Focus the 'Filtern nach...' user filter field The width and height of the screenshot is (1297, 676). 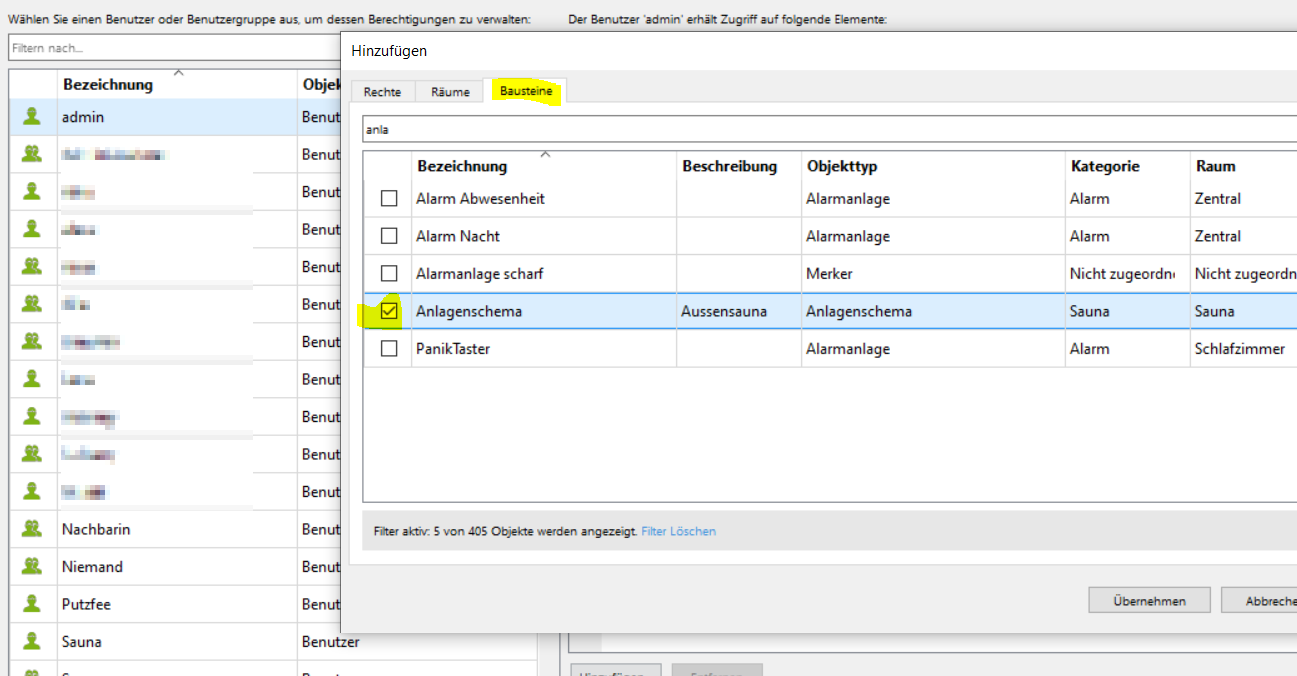(170, 48)
